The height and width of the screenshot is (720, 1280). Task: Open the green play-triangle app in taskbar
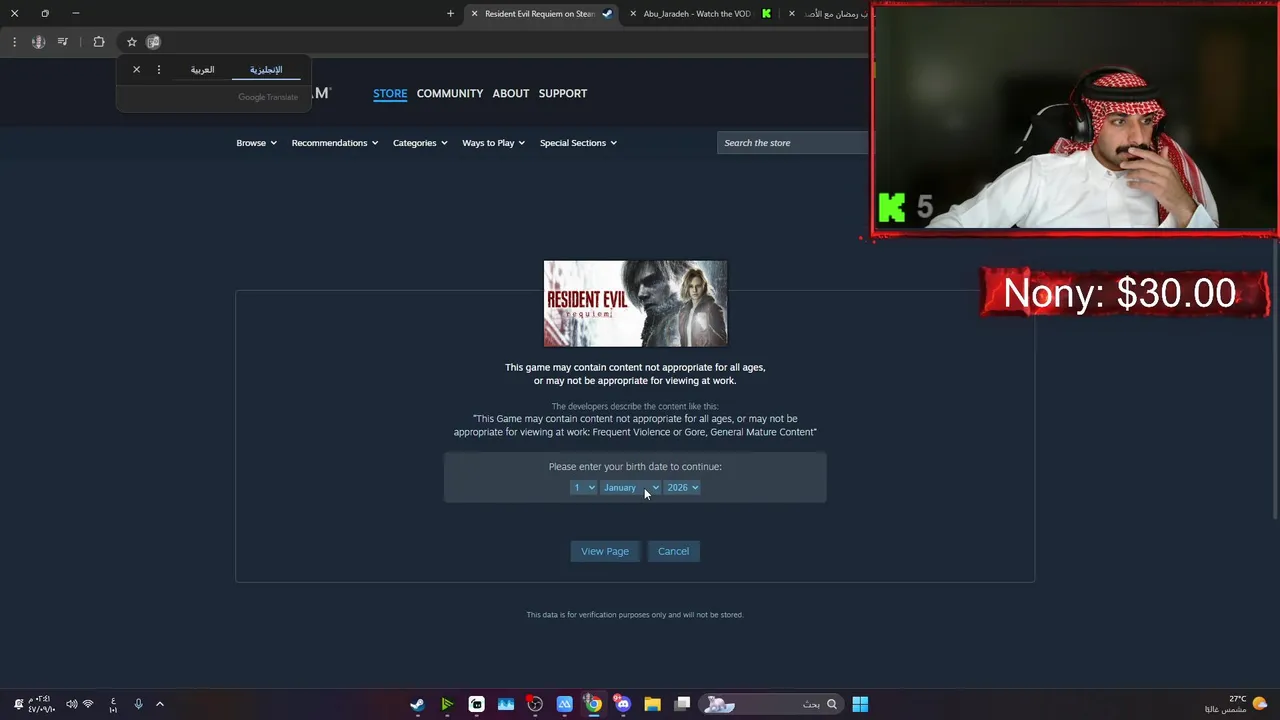447,704
